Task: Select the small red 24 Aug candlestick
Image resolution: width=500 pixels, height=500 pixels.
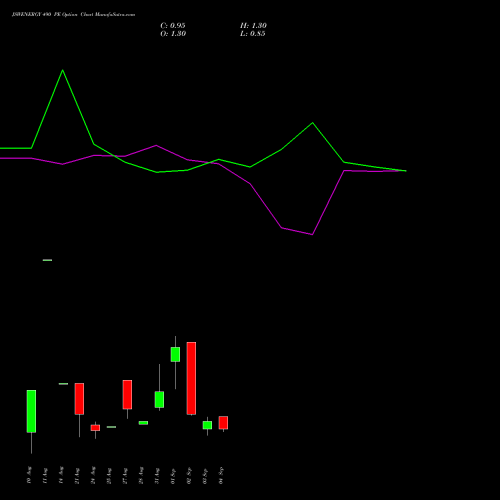Action: click(x=95, y=428)
